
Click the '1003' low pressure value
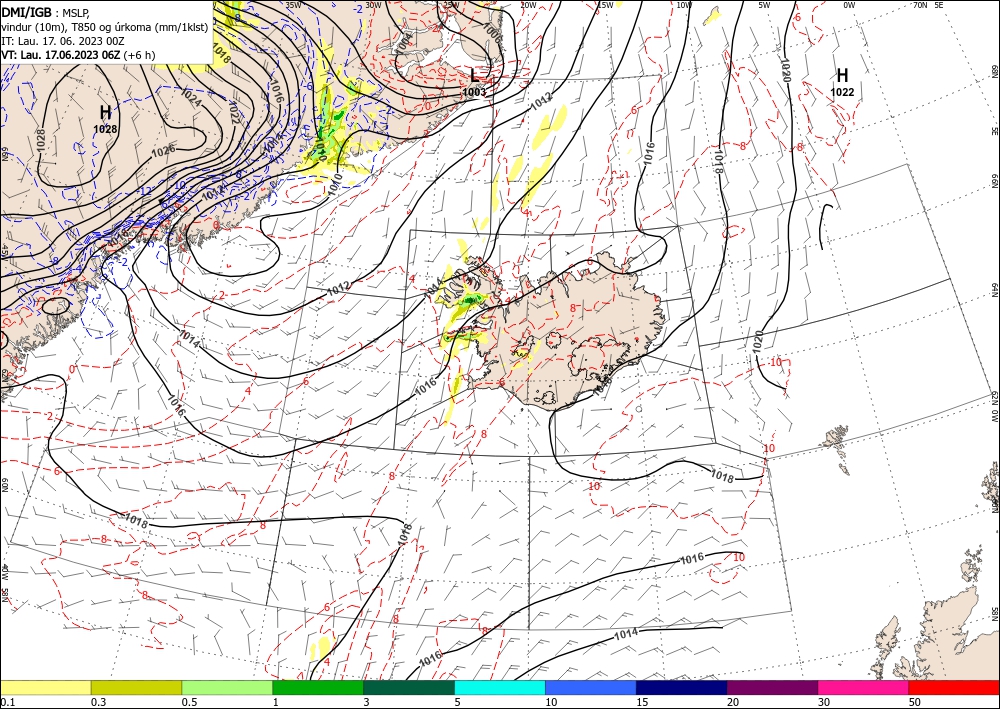point(474,92)
